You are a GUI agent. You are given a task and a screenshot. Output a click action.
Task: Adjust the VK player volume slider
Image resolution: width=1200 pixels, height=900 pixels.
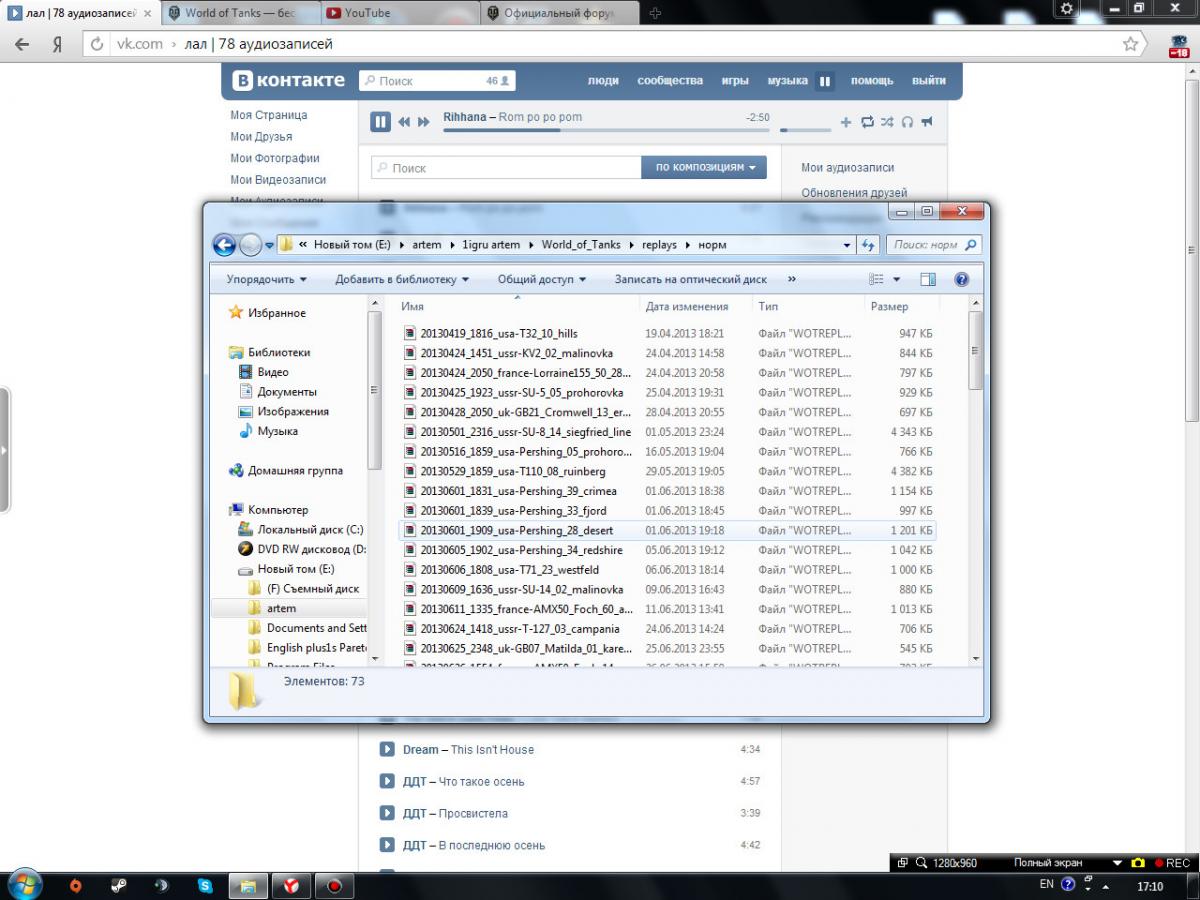tap(805, 129)
